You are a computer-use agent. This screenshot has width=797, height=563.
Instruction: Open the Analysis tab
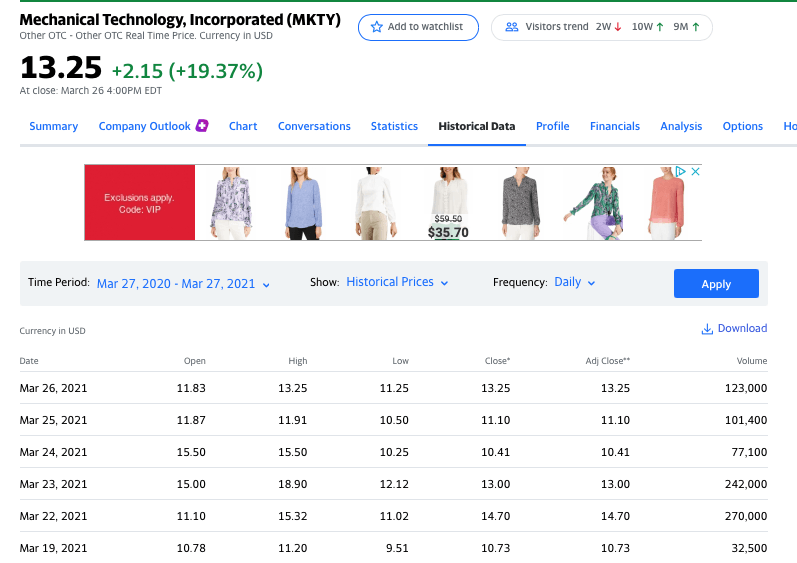681,126
